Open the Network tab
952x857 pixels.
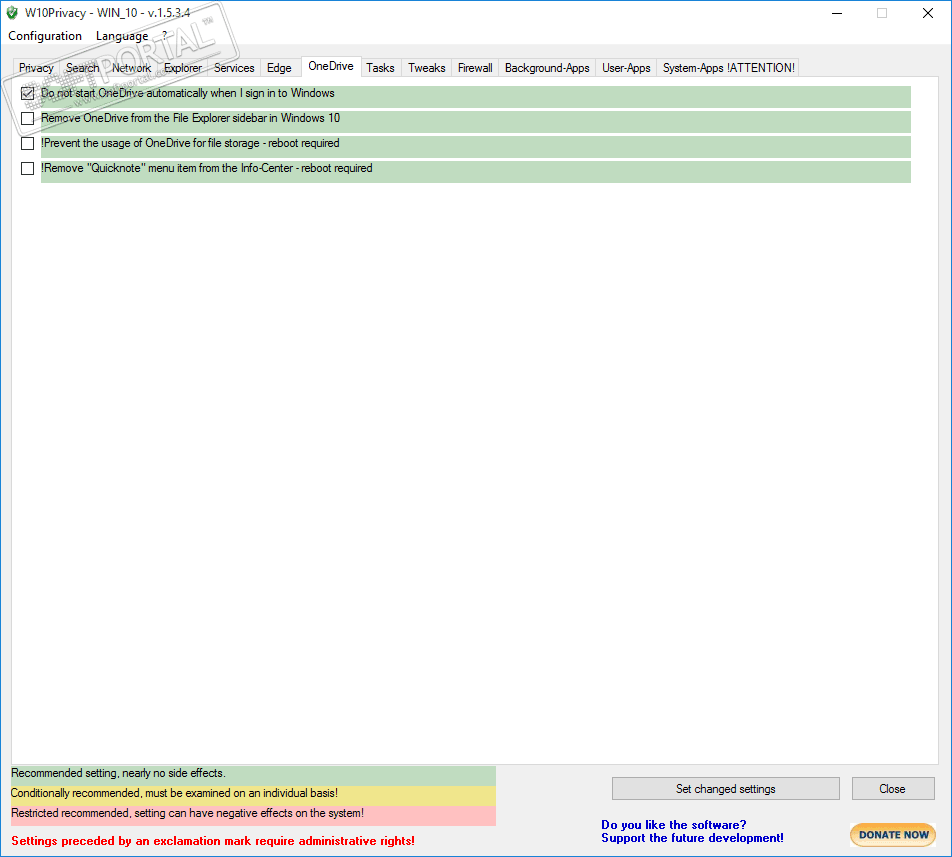click(x=132, y=68)
